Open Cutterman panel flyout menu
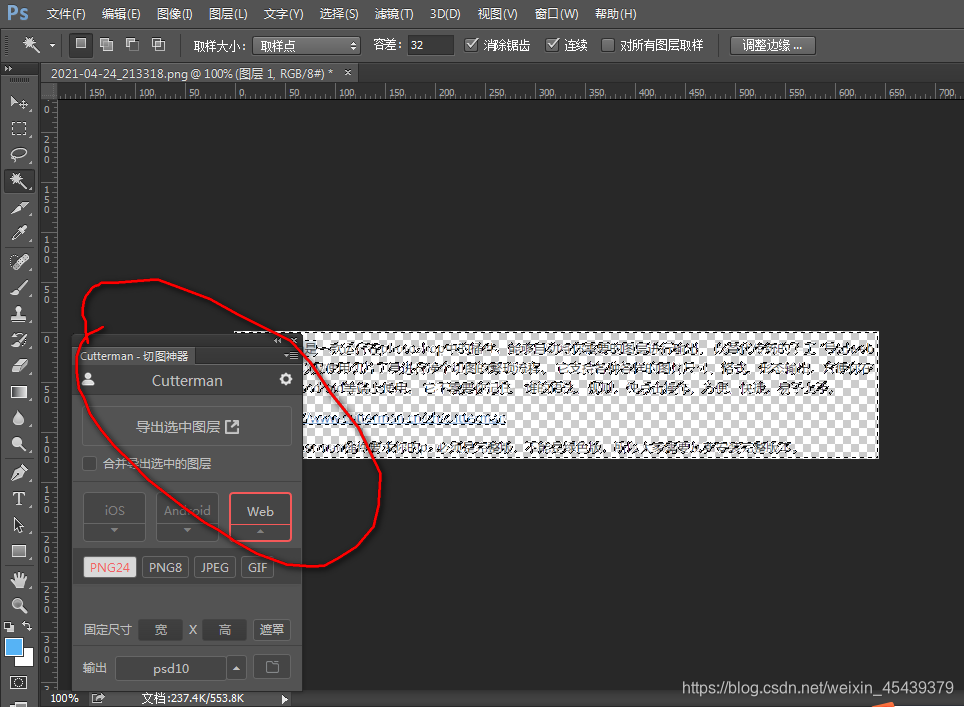The image size is (964, 707). click(x=291, y=355)
